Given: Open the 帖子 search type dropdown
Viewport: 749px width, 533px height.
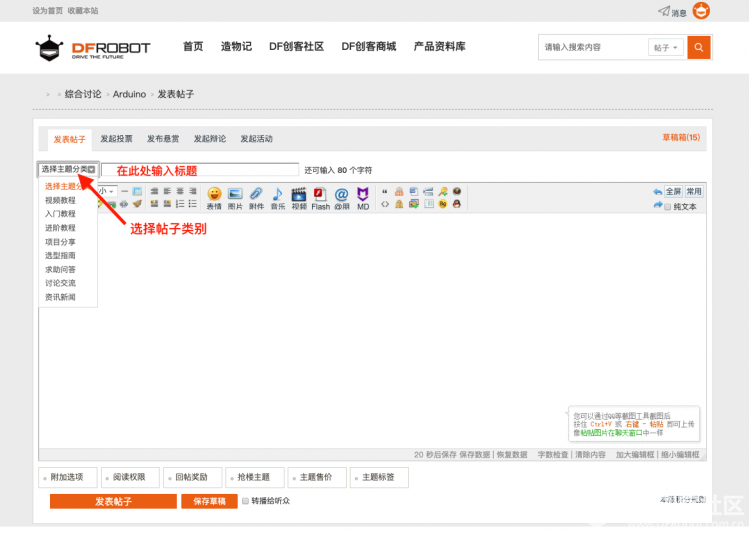Looking at the screenshot, I should click(666, 48).
